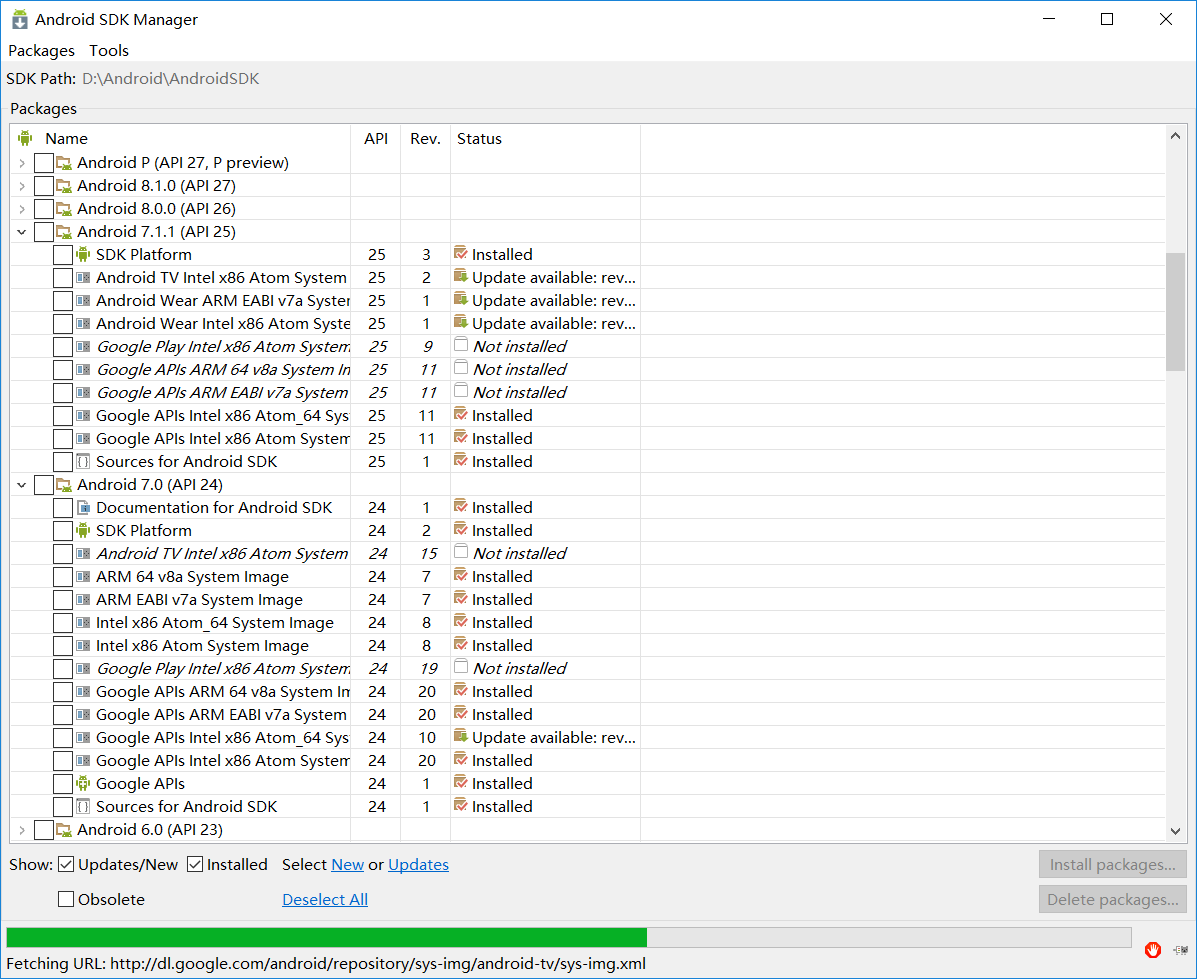Click the green robot icon of API 24 SDK Platform
1197x979 pixels.
pyautogui.click(x=83, y=531)
